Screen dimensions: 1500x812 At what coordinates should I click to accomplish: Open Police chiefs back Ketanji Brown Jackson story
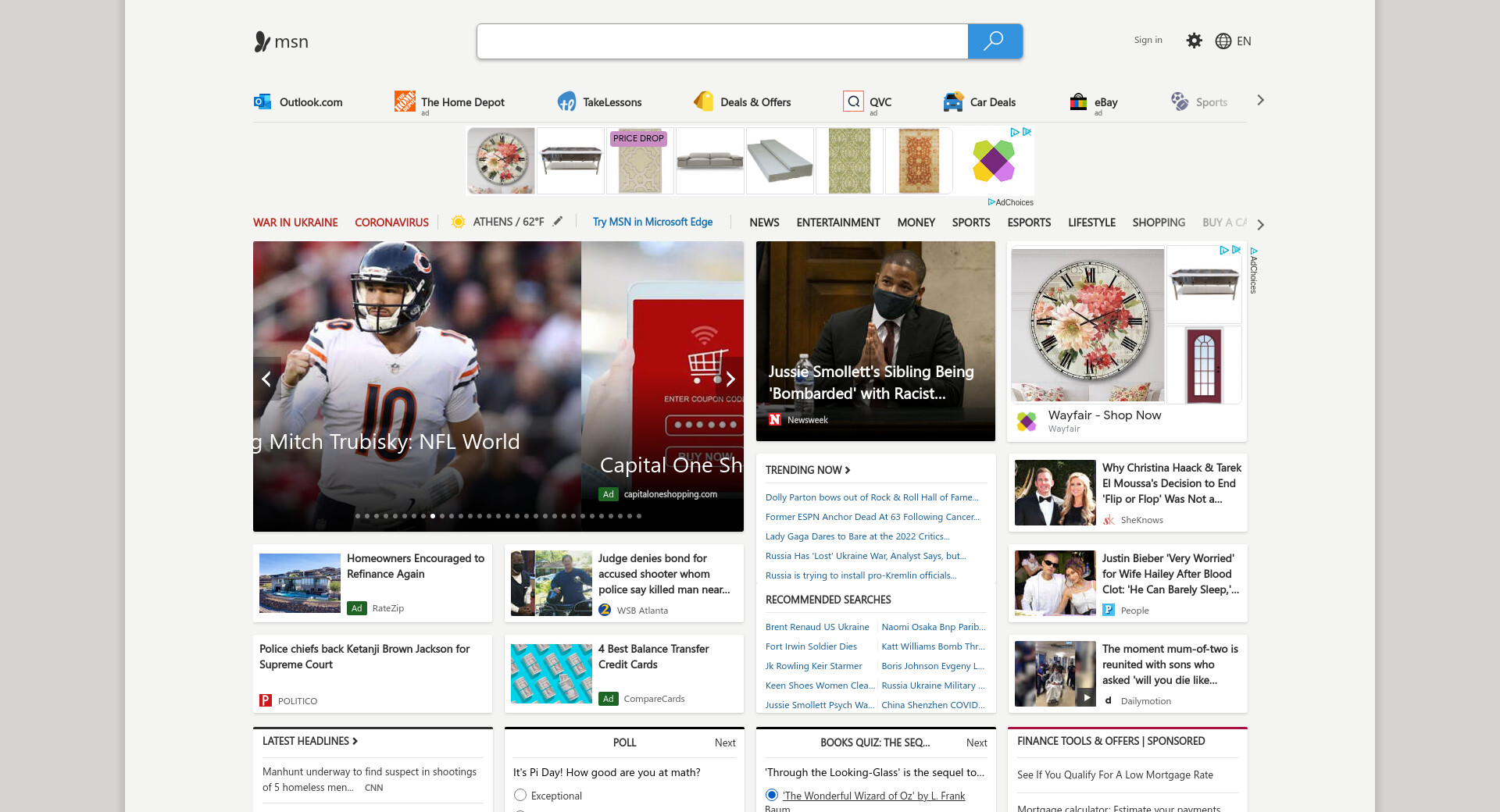[x=365, y=657]
